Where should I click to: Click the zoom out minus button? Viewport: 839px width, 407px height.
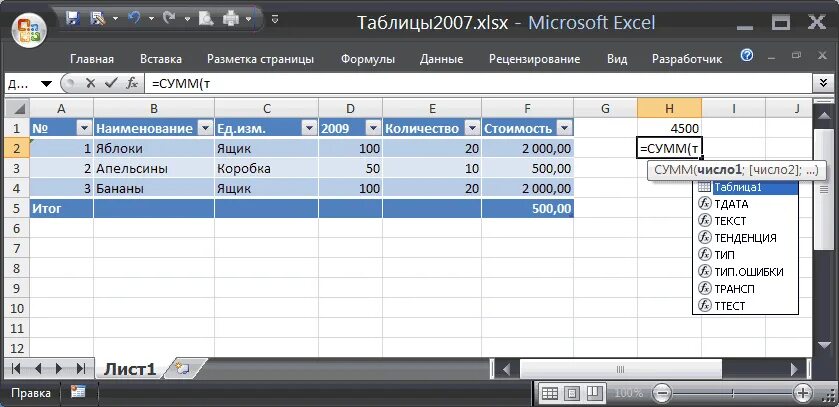click(662, 394)
